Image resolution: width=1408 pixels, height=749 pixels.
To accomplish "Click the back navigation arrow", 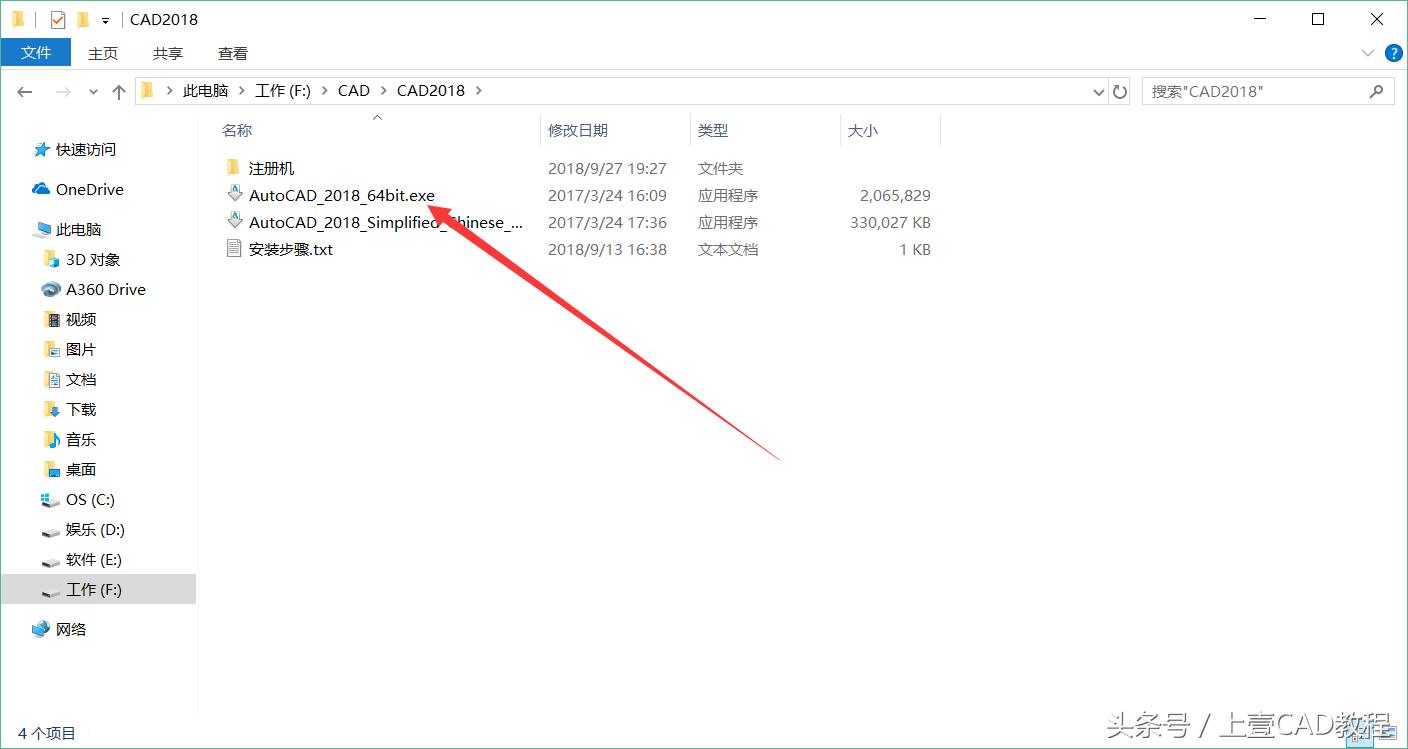I will (24, 90).
